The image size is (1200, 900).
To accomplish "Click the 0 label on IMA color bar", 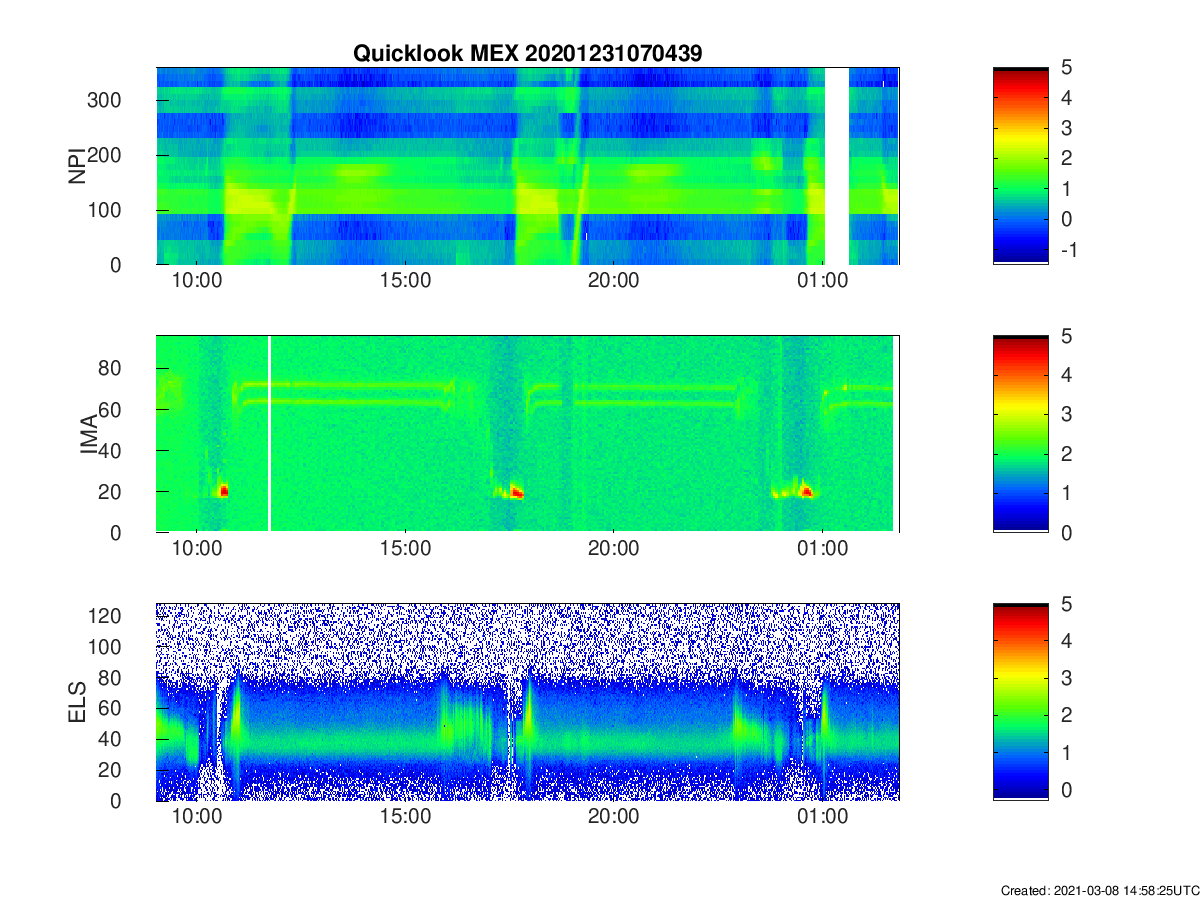I will [1066, 532].
